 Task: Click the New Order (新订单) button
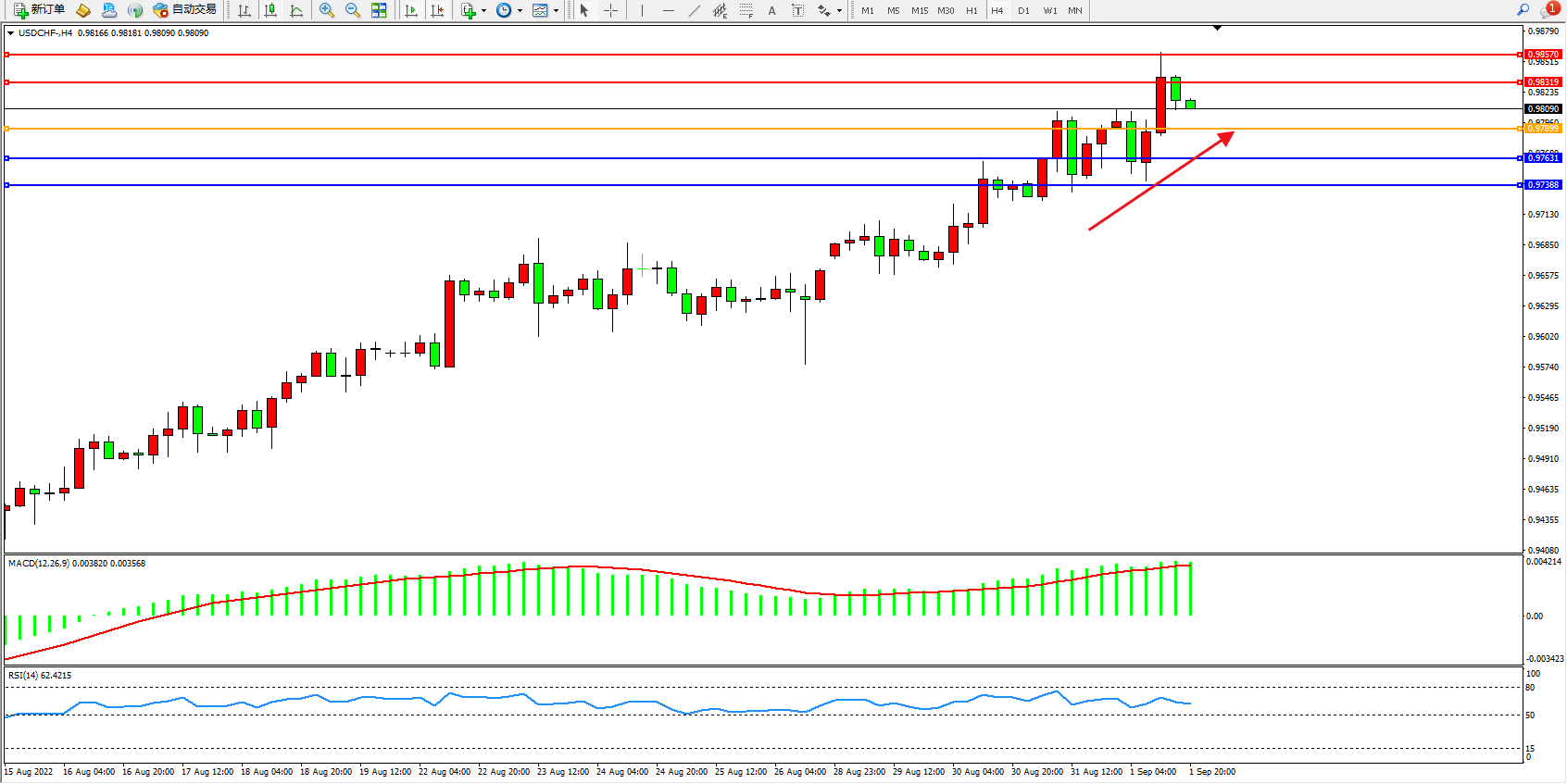(x=39, y=10)
